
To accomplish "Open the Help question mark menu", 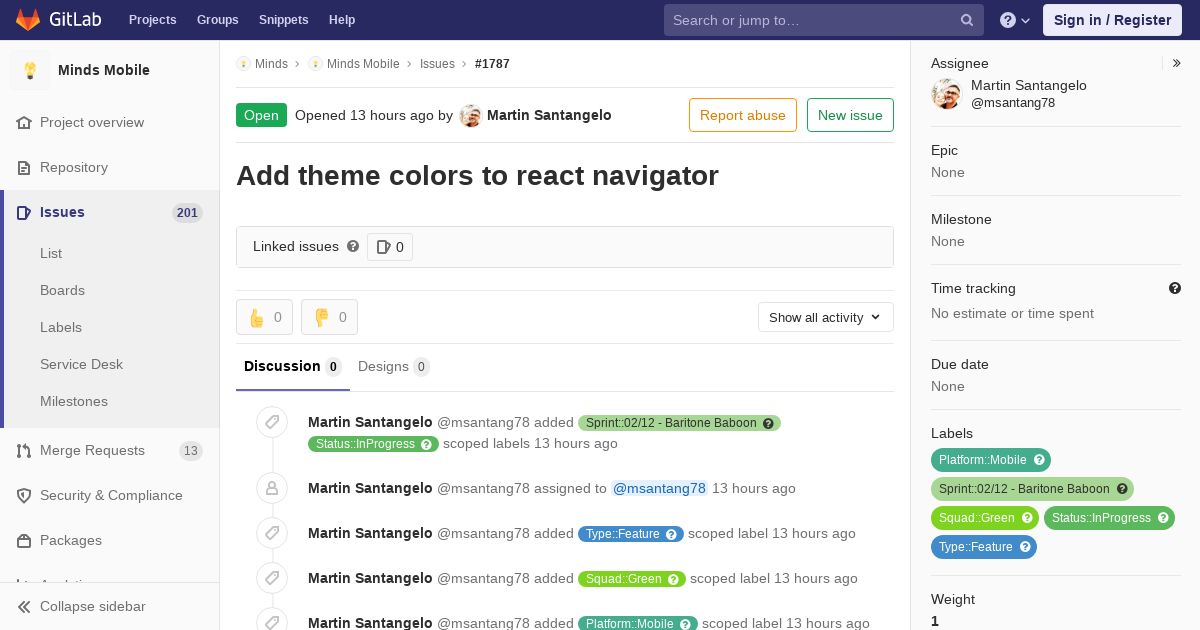I will [x=1015, y=20].
